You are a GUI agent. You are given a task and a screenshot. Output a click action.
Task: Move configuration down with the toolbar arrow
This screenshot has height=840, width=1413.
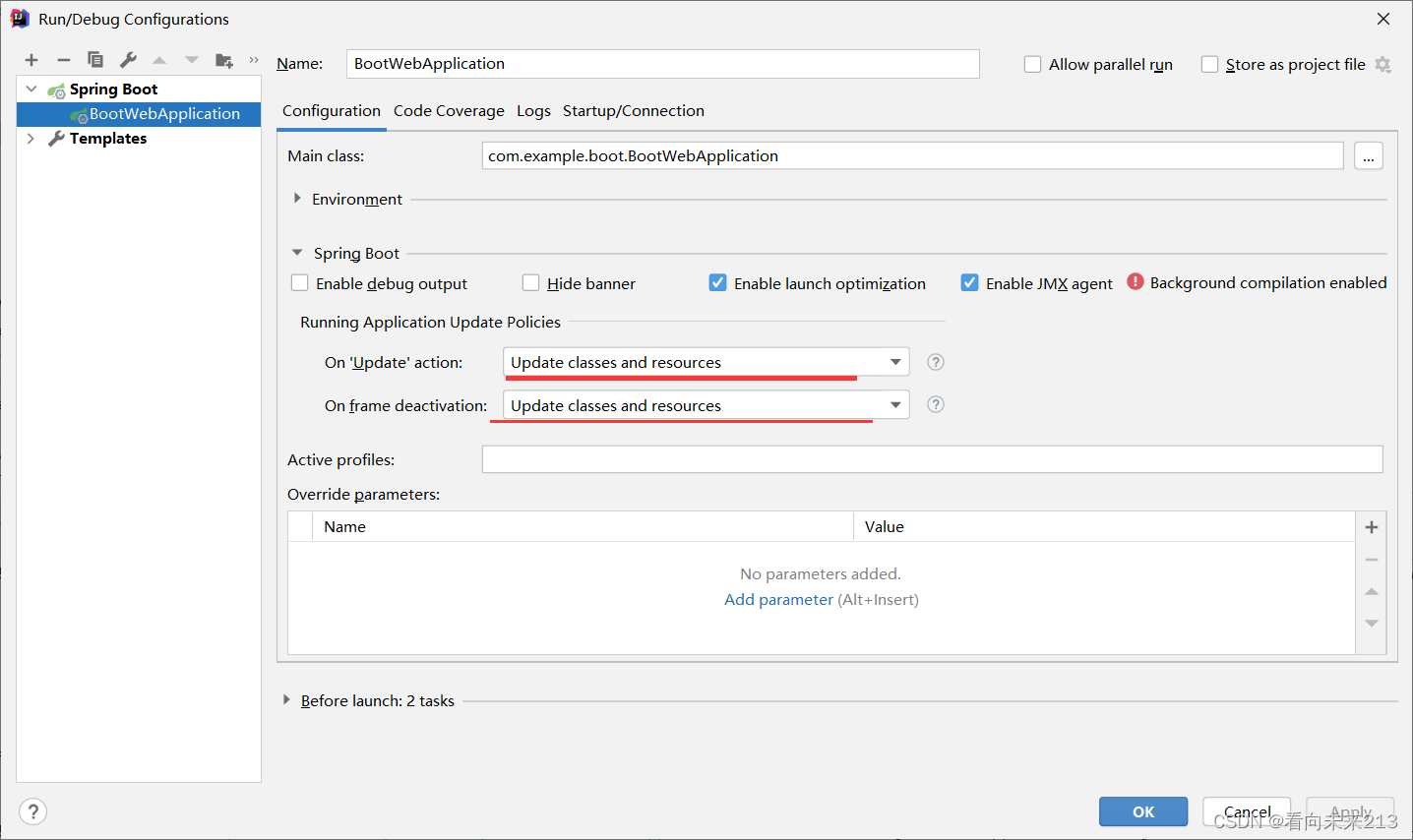(x=192, y=60)
